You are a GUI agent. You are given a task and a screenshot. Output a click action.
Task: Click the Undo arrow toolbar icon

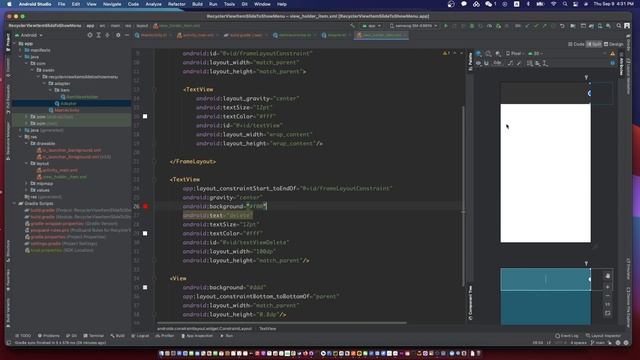[562, 26]
